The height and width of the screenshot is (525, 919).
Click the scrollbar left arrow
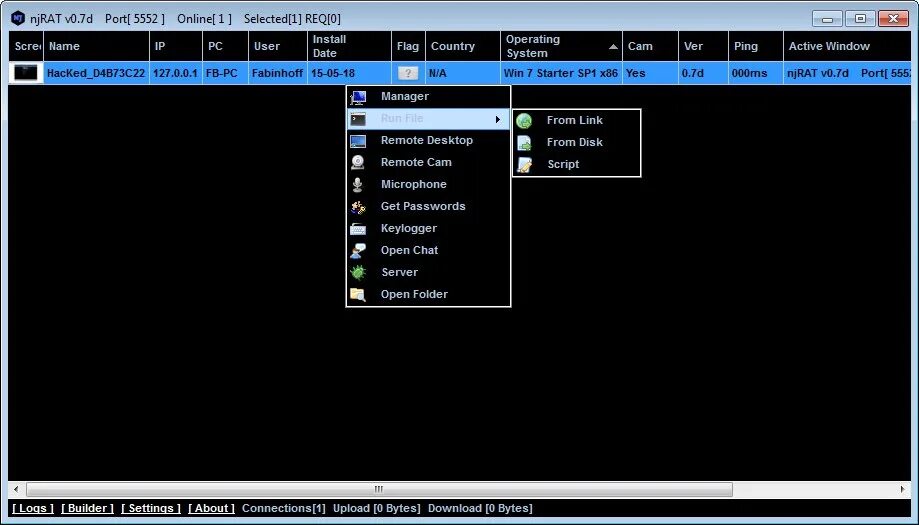coord(16,489)
